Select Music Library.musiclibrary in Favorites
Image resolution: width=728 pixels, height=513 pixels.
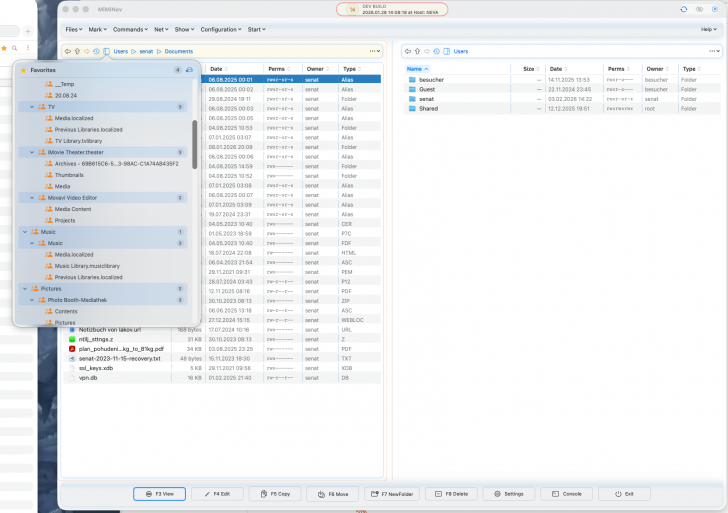coord(87,266)
